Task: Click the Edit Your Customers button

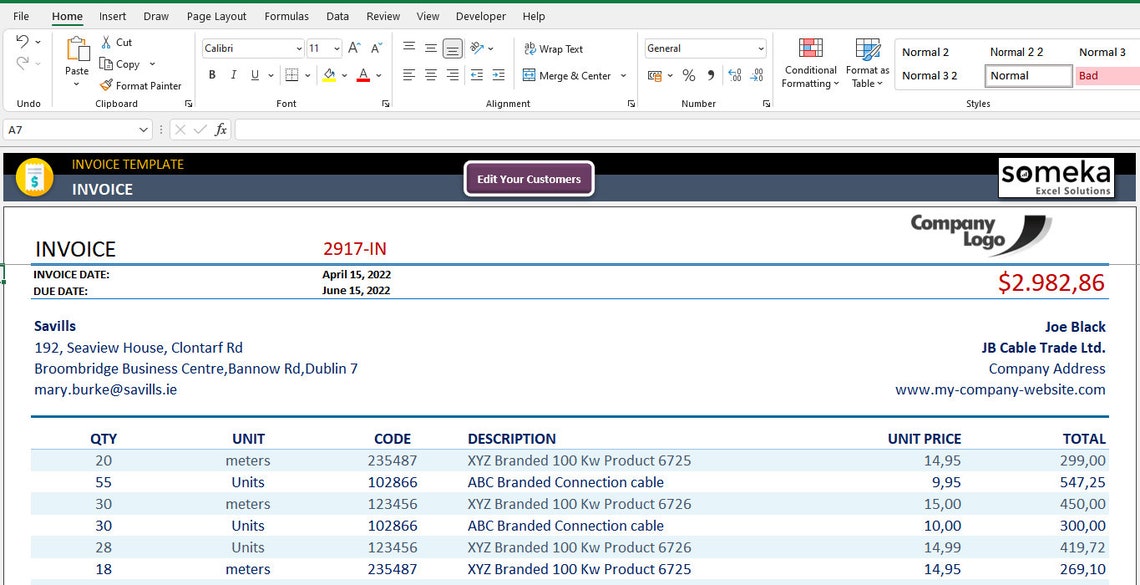Action: tap(528, 177)
